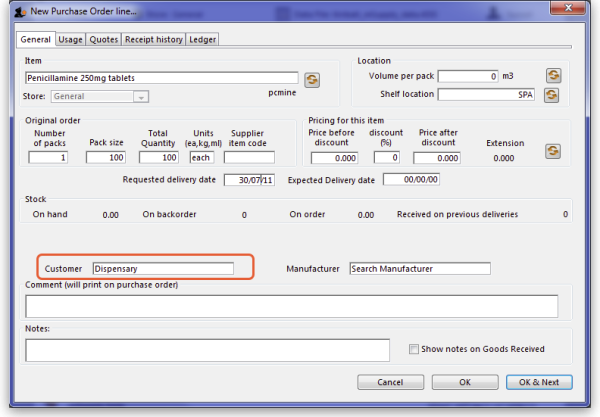Screen dimensions: 600x417
Task: Click the Requested delivery date field
Action: pos(250,180)
